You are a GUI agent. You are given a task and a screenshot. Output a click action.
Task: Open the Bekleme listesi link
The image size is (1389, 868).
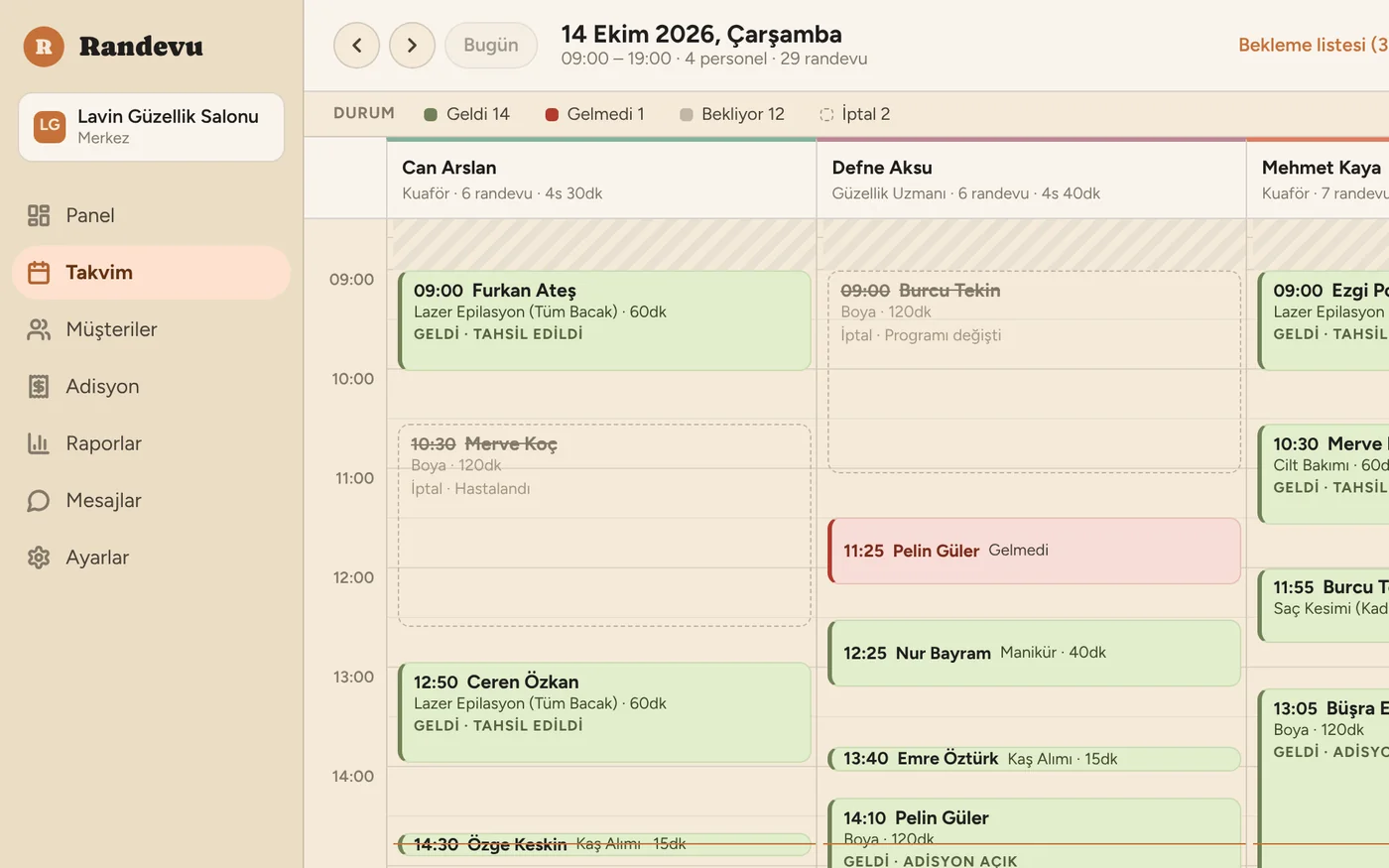(x=1313, y=45)
